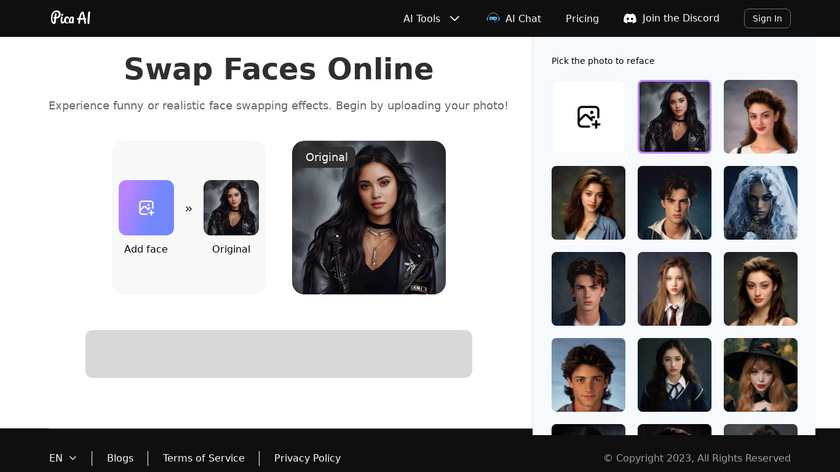Click the Pica AI logo
840x472 pixels.
70,18
